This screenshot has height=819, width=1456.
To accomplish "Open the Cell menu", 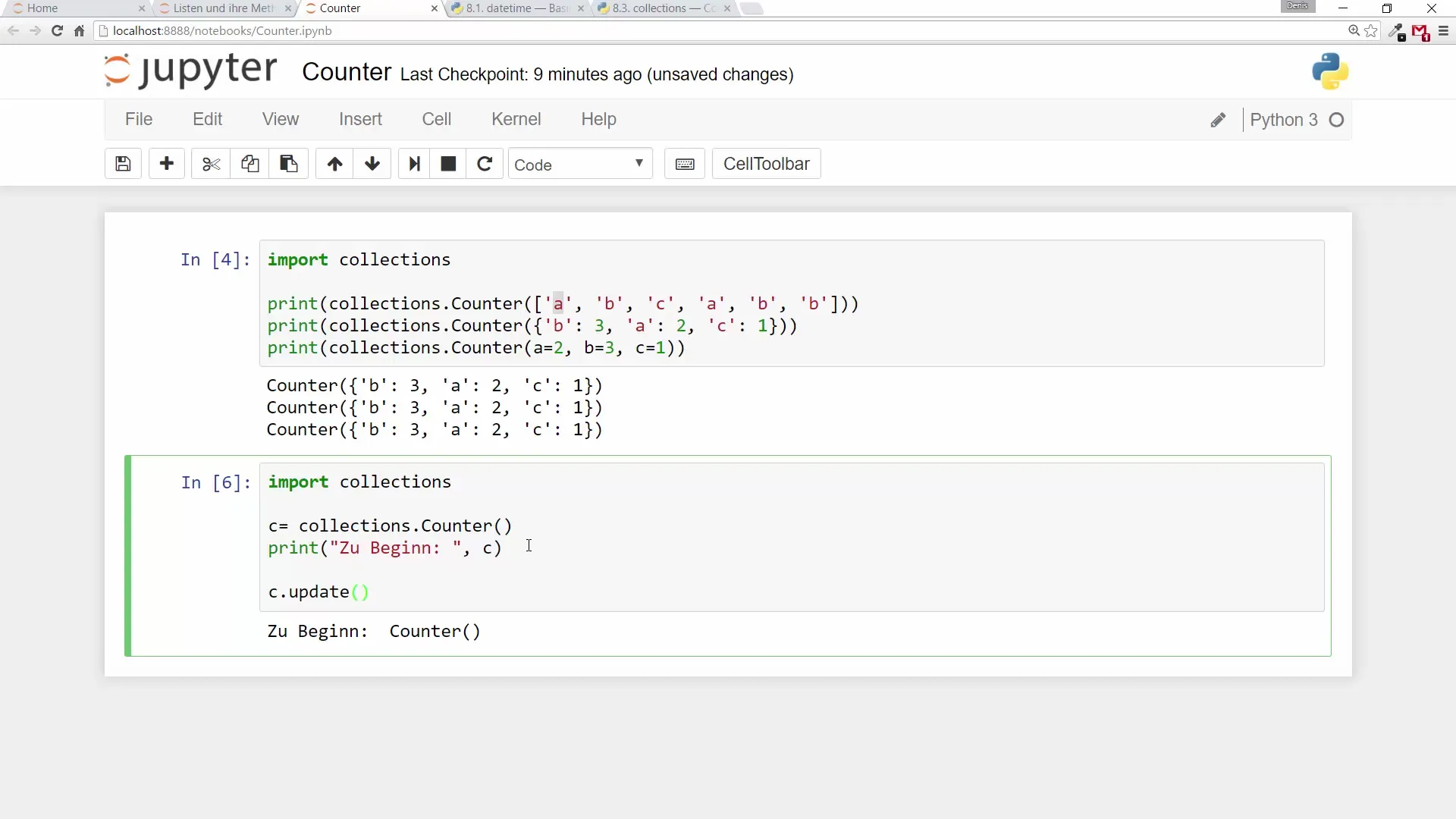I will (x=436, y=119).
